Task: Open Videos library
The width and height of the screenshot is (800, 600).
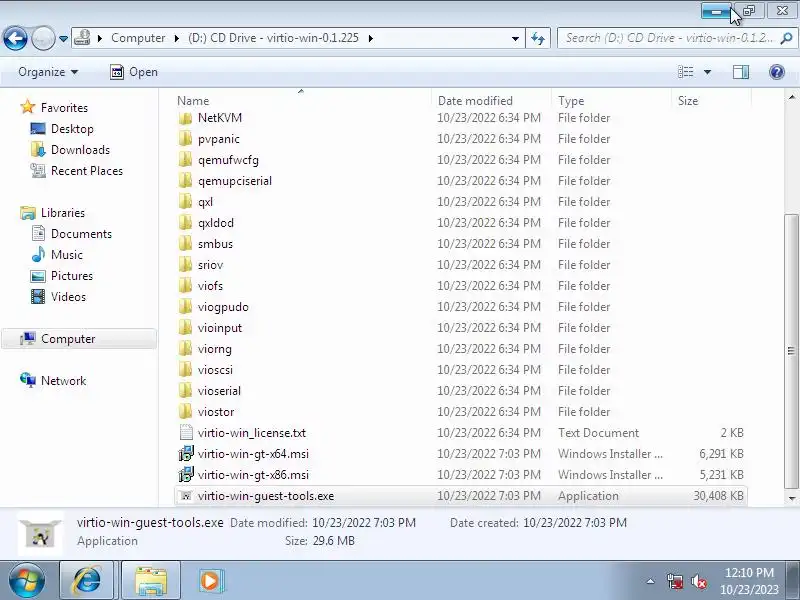Action: [68, 296]
